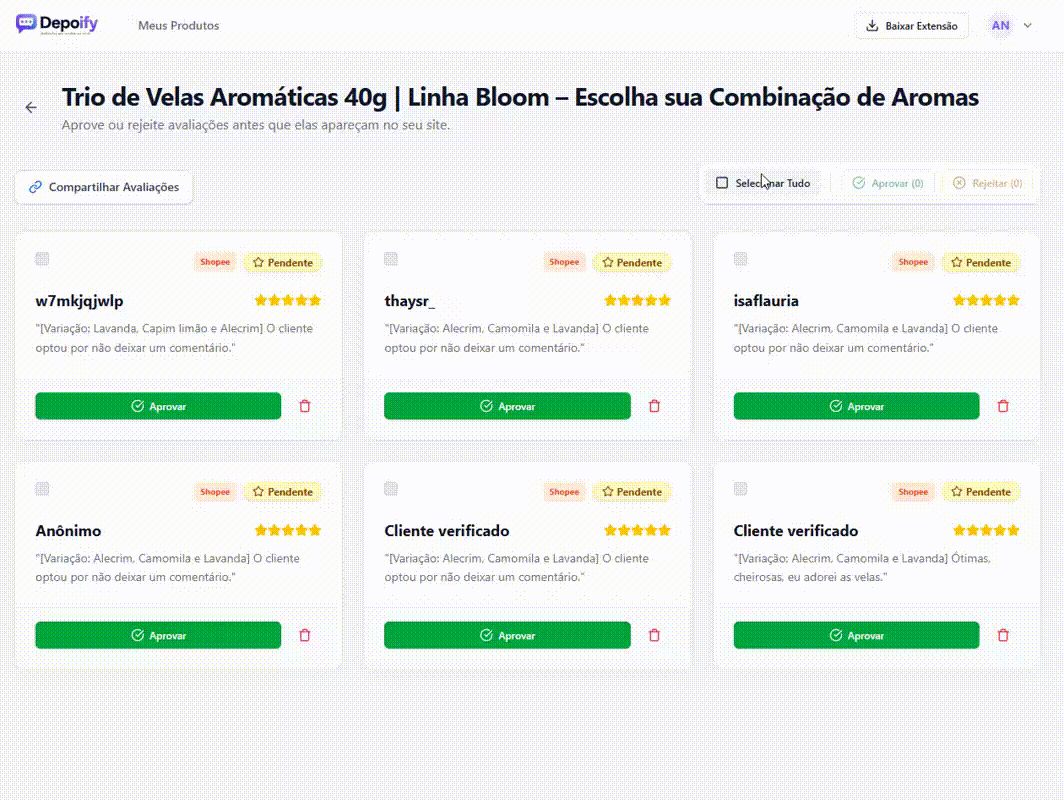This screenshot has height=800, width=1064.
Task: Click the Pendente star badge on isaflauria's card
Action: [x=981, y=262]
